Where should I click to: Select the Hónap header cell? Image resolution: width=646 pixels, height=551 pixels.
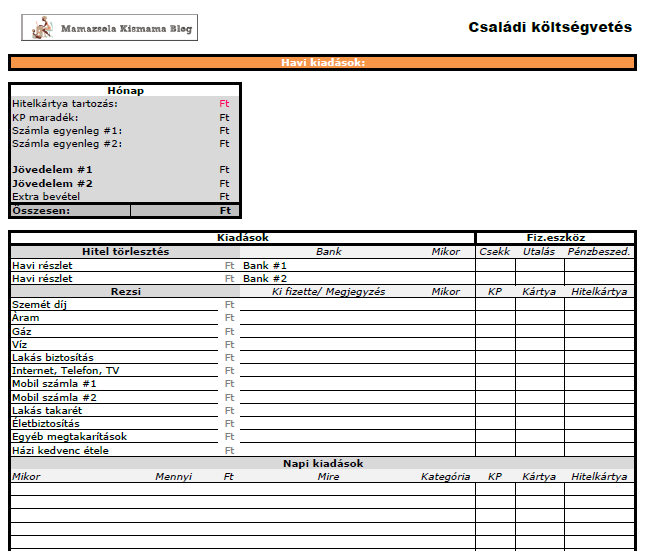coord(125,91)
